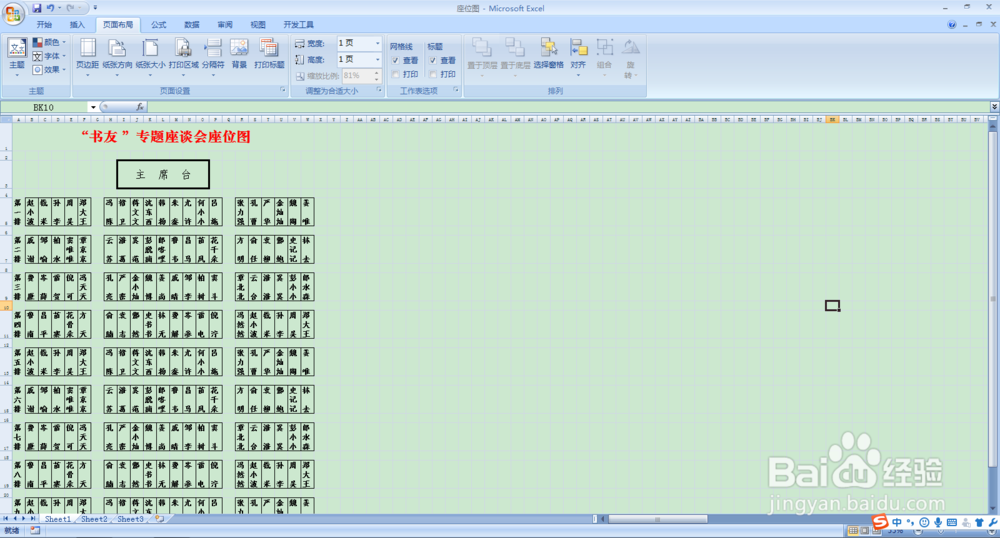Open the 对齐 (Align) menu
This screenshot has width=1000, height=538.
(x=578, y=57)
